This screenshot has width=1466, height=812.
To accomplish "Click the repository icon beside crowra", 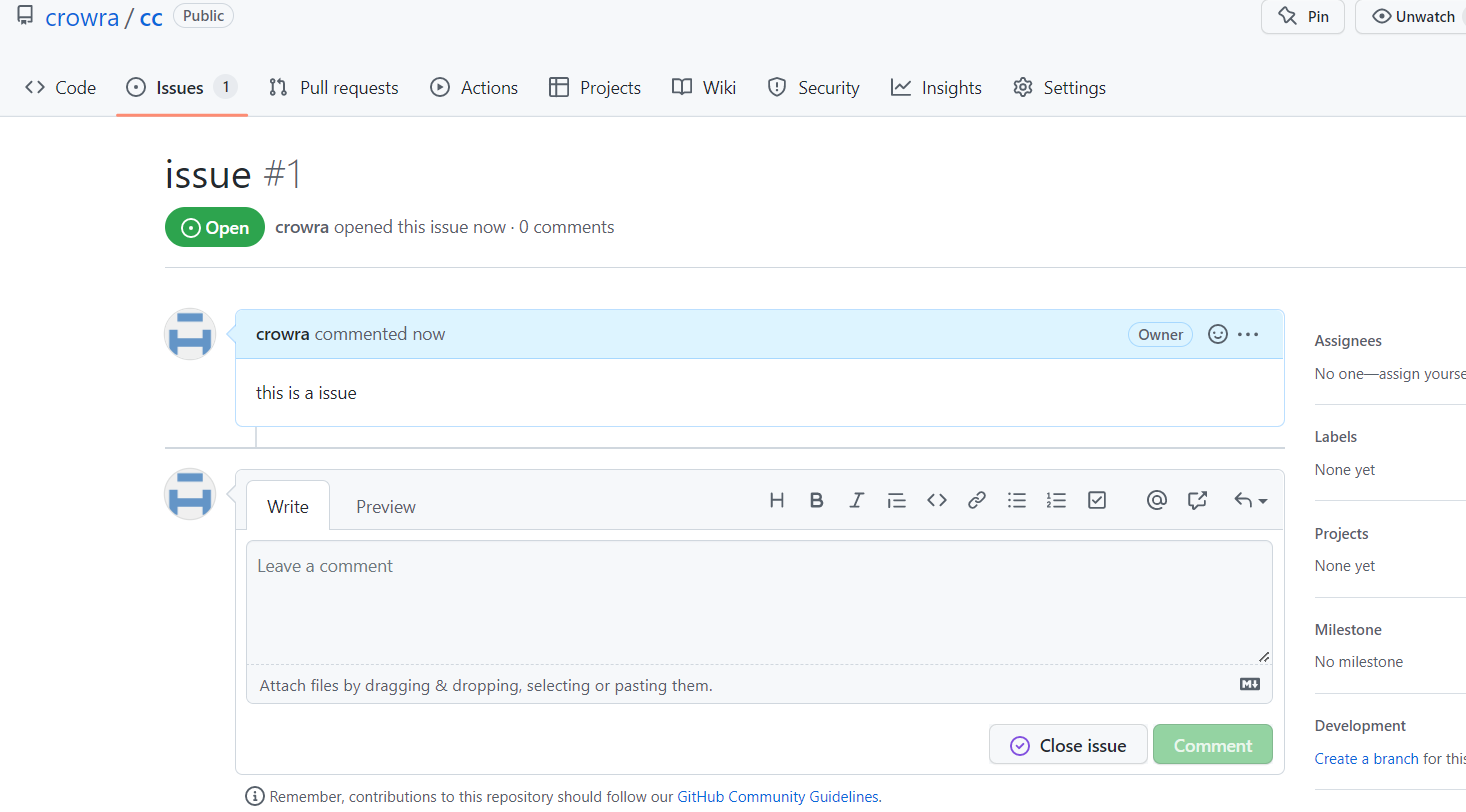I will 25,16.
